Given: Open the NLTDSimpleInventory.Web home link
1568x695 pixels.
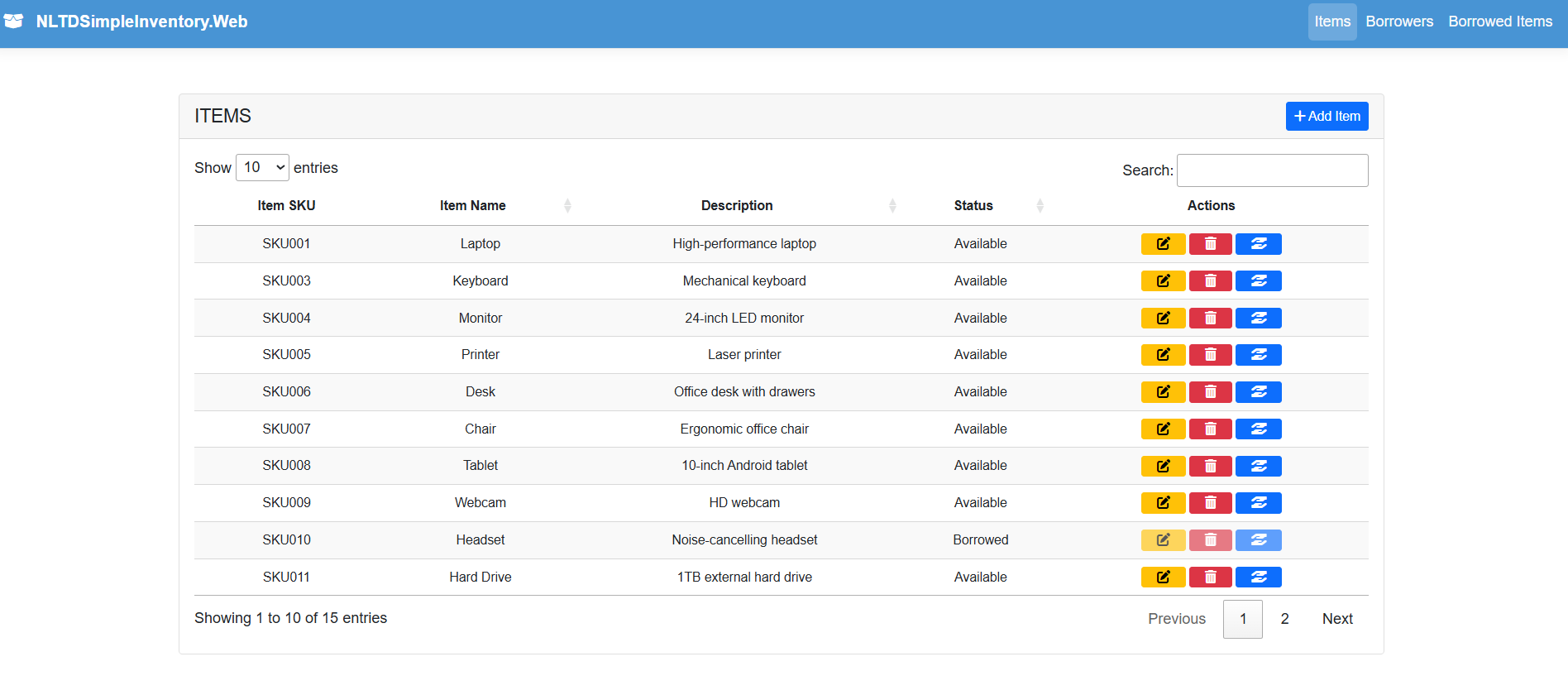Looking at the screenshot, I should click(x=141, y=22).
